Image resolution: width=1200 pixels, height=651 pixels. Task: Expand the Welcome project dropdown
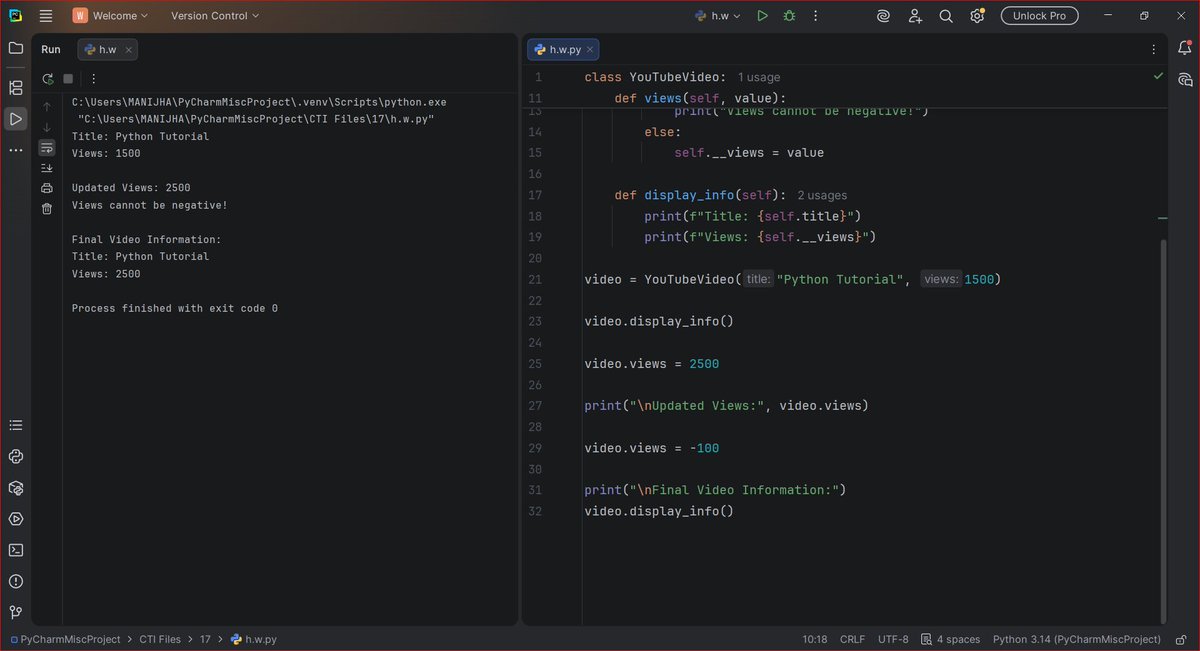(112, 16)
